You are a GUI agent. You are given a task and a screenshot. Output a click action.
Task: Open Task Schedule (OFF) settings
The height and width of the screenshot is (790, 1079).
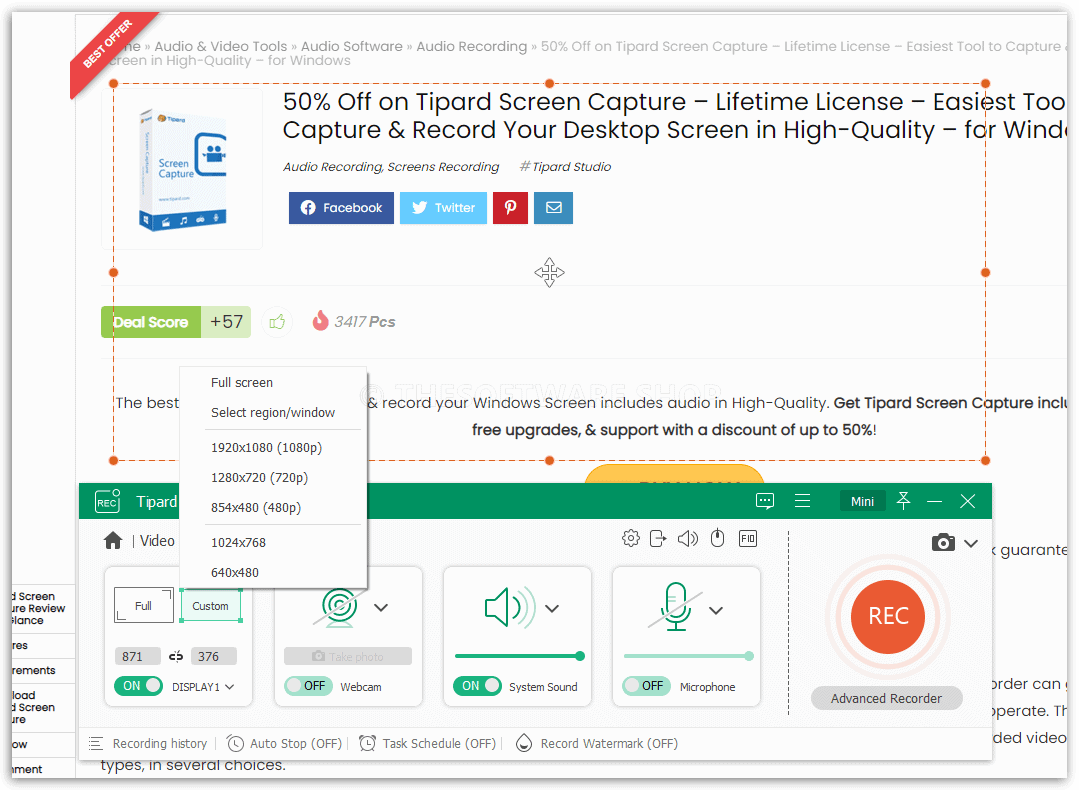tap(427, 743)
